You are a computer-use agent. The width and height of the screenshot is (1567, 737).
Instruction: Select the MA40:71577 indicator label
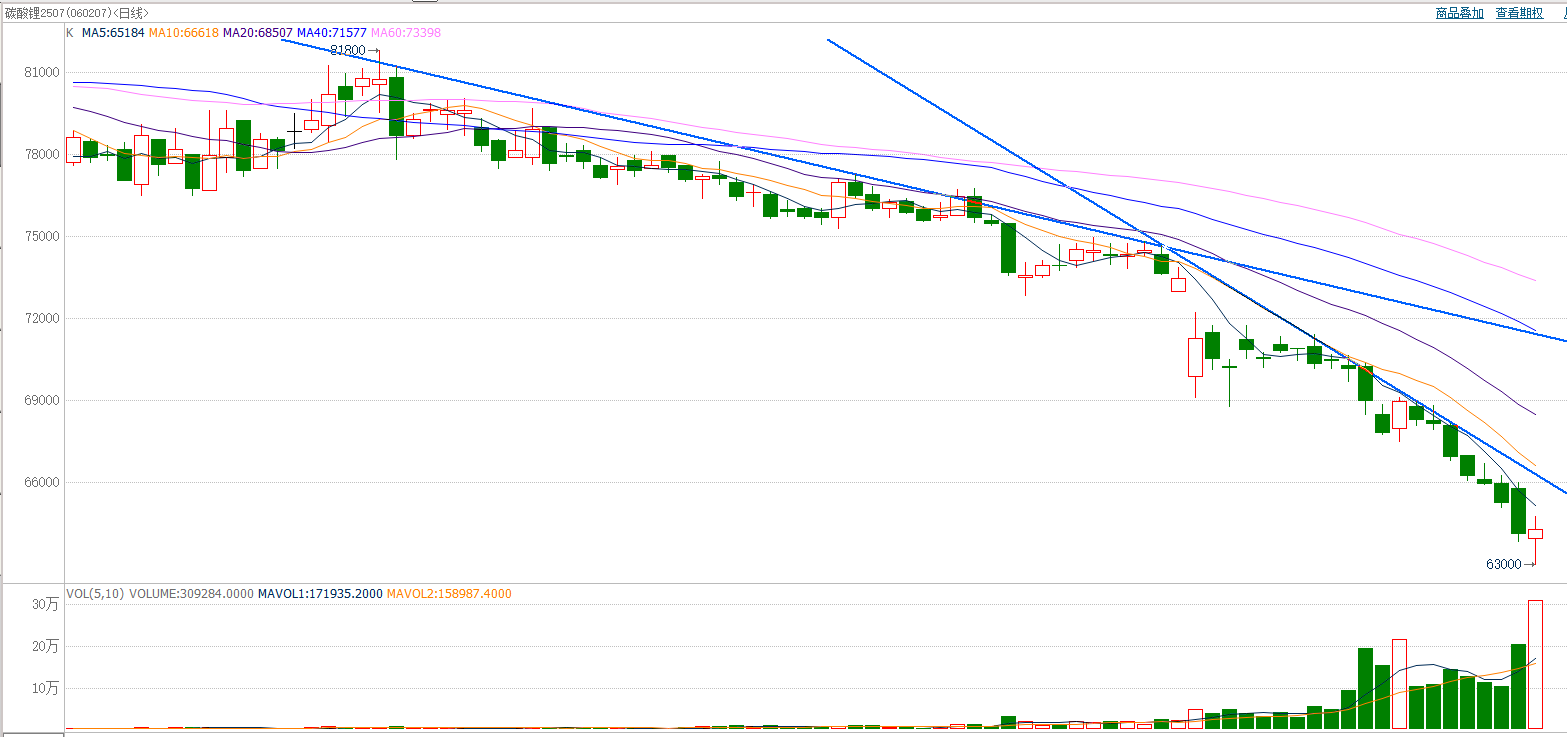coord(330,33)
